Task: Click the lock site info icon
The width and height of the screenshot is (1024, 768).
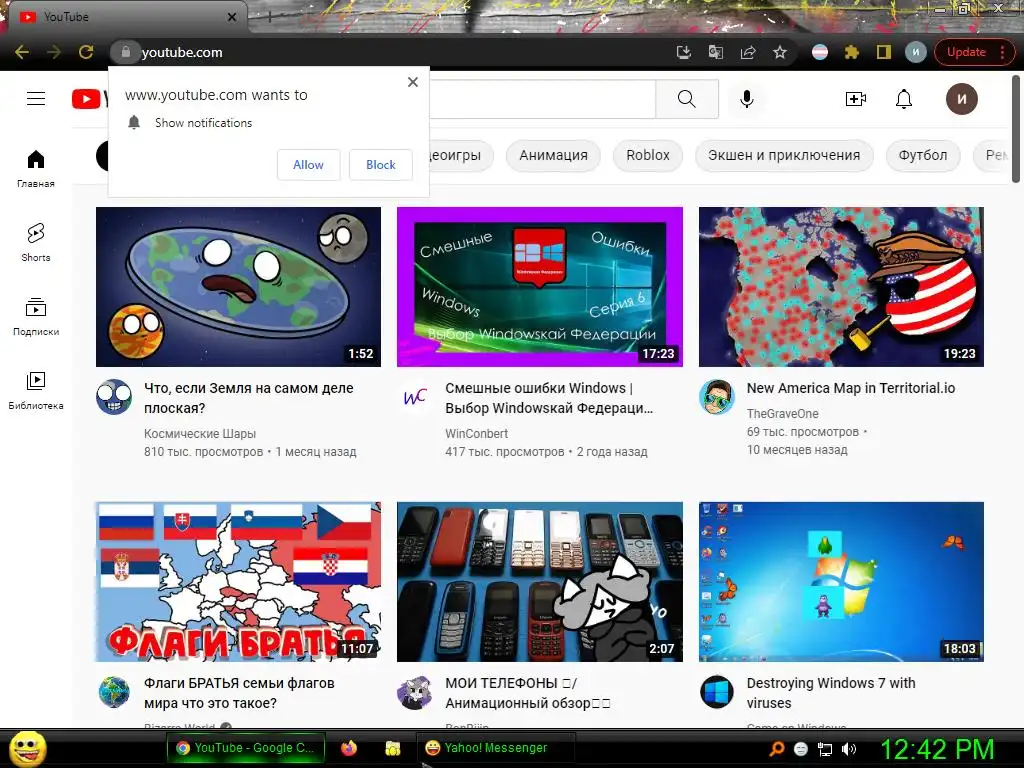Action: pos(125,52)
